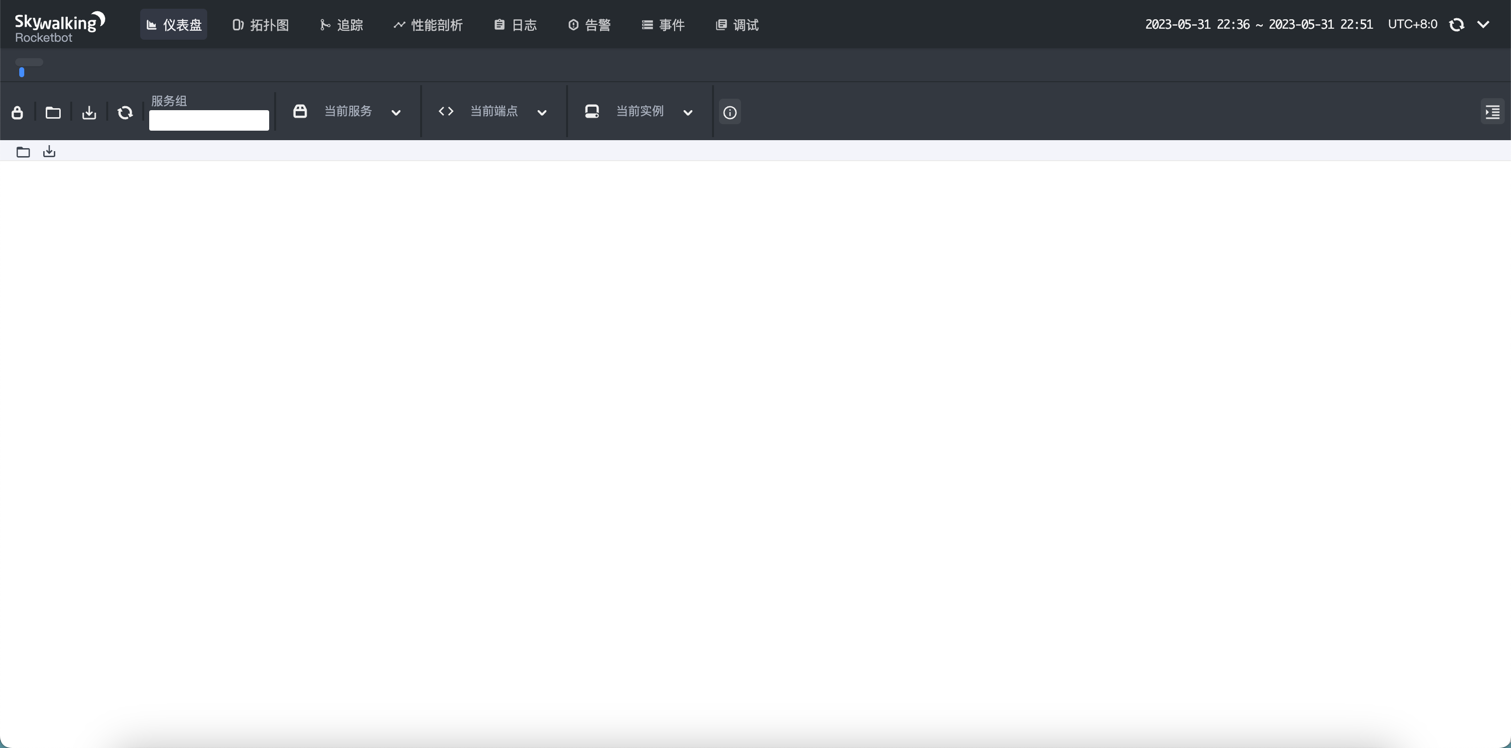1511x748 pixels.
Task: Switch to the 拓扑图 topology tab
Action: point(261,25)
